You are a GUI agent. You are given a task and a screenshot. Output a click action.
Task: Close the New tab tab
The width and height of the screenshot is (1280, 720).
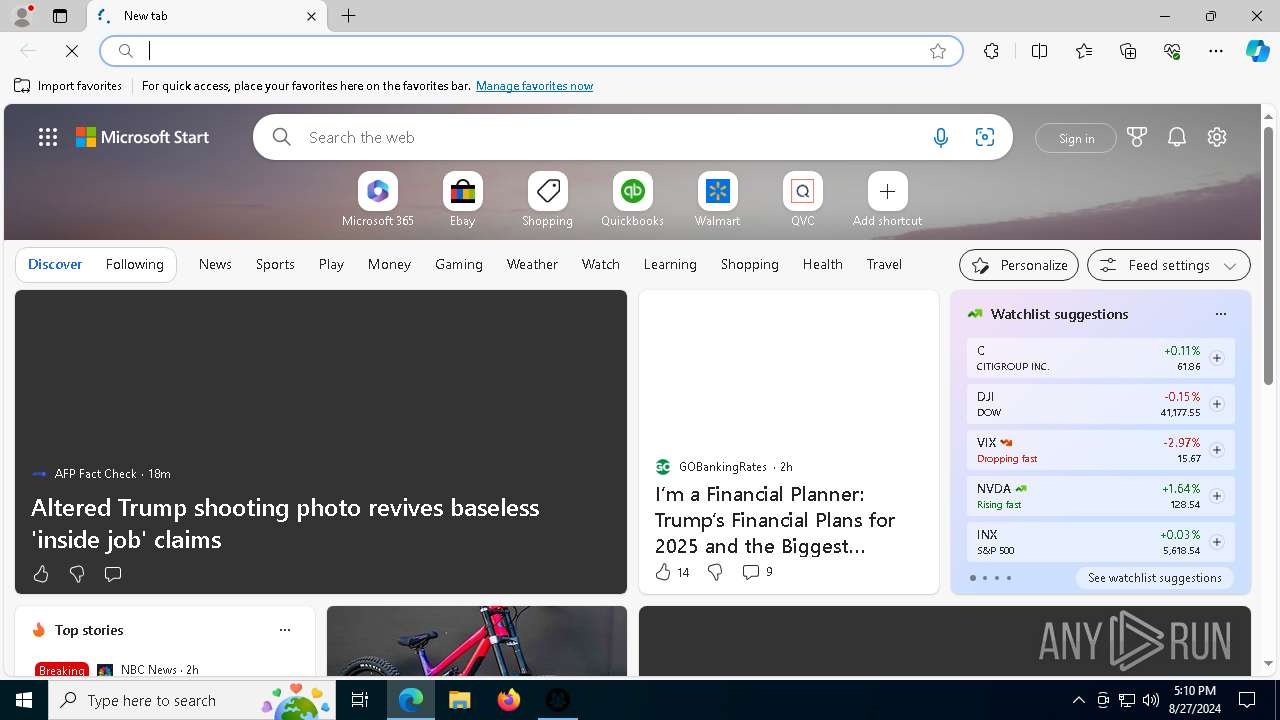click(x=311, y=16)
